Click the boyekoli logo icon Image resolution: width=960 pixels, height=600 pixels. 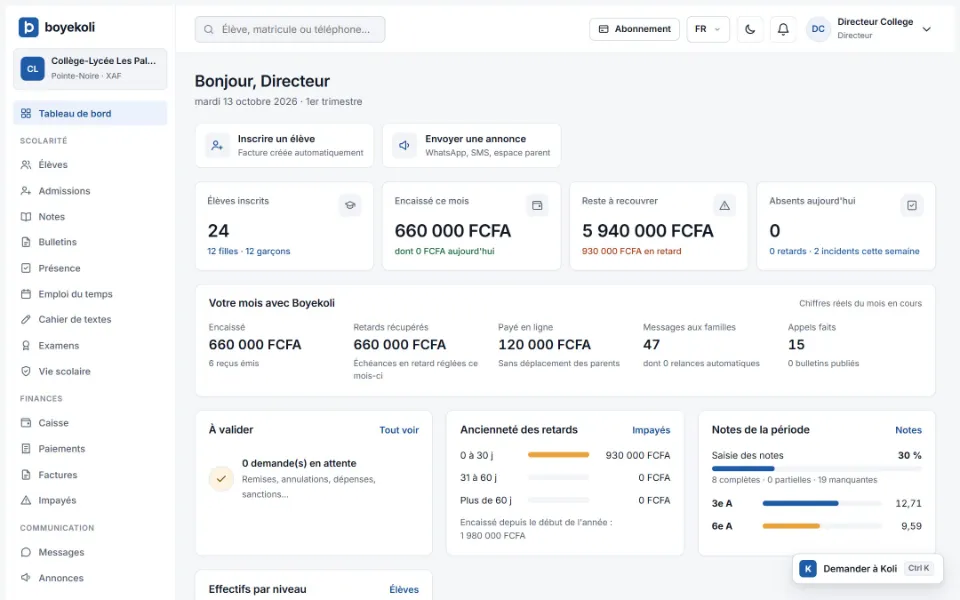pos(28,27)
